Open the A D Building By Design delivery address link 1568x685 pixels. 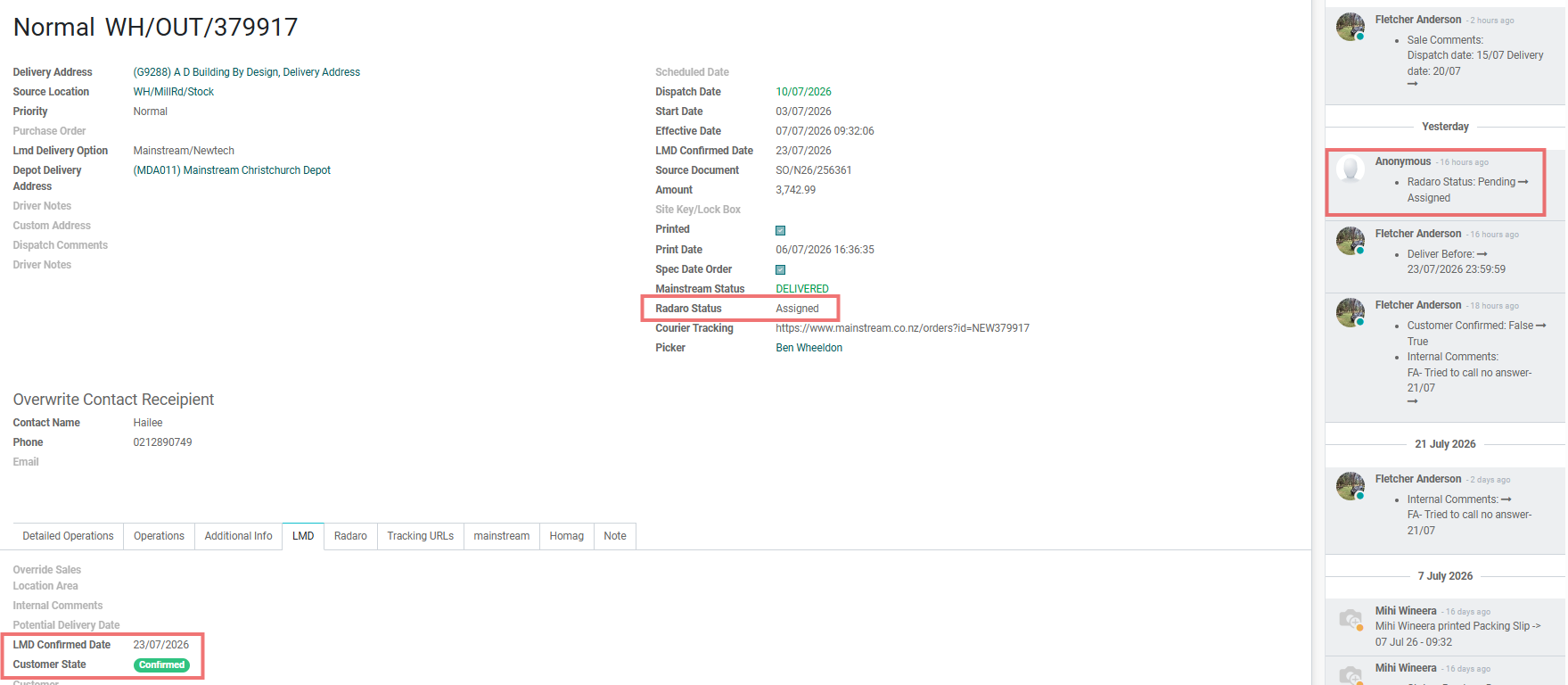[247, 72]
